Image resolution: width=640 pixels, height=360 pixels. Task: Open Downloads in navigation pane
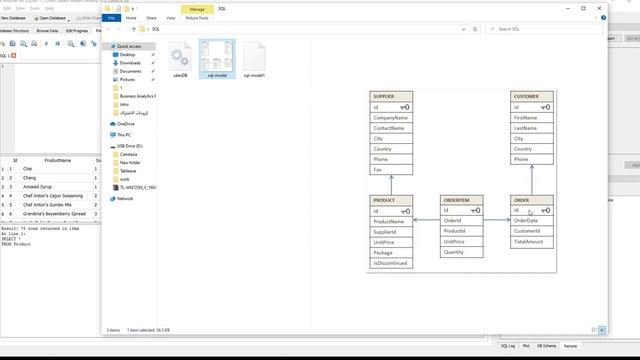130,63
